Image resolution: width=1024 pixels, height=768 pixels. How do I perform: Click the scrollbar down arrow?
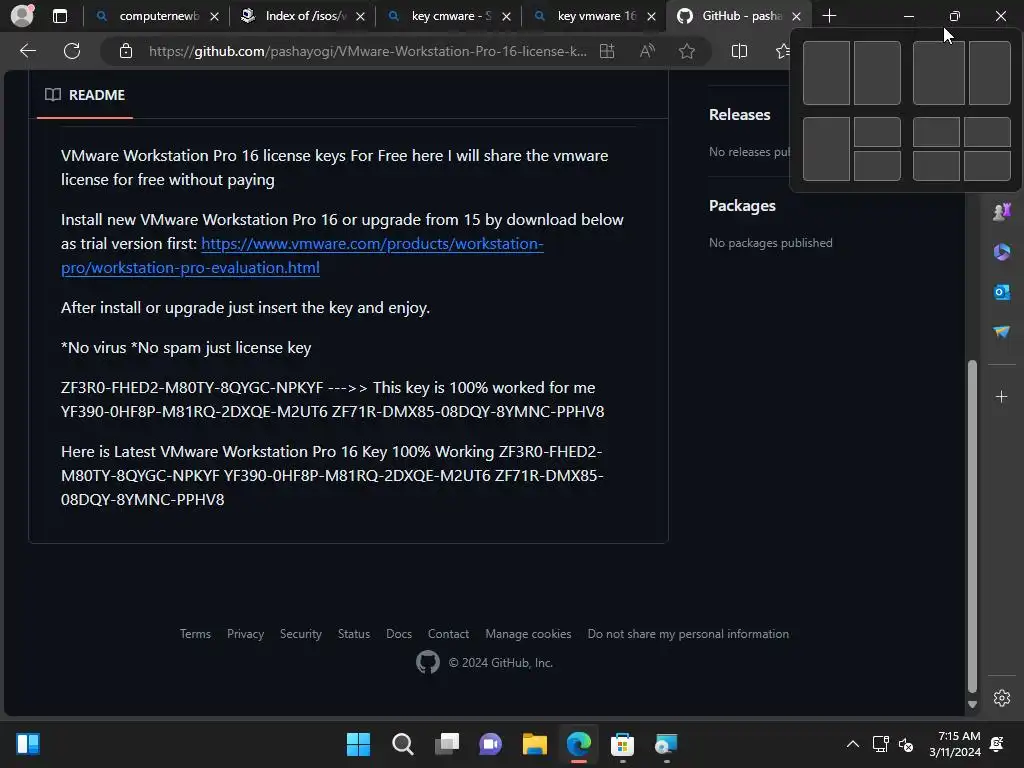click(x=972, y=705)
